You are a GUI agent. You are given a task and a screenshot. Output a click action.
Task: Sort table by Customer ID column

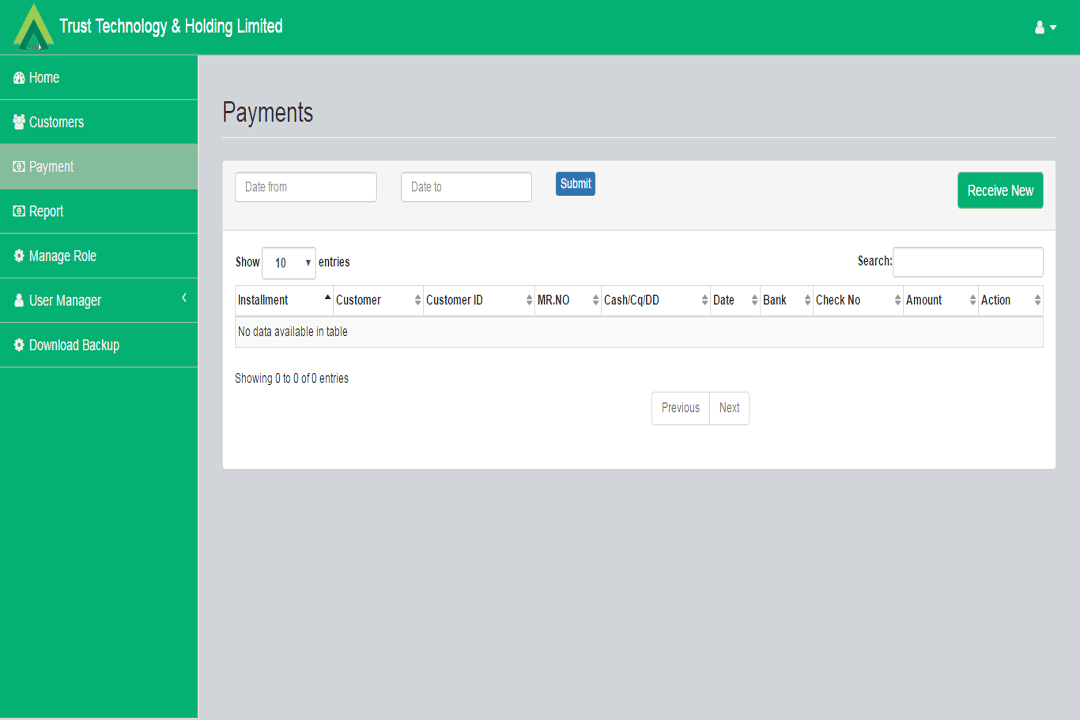pyautogui.click(x=478, y=300)
